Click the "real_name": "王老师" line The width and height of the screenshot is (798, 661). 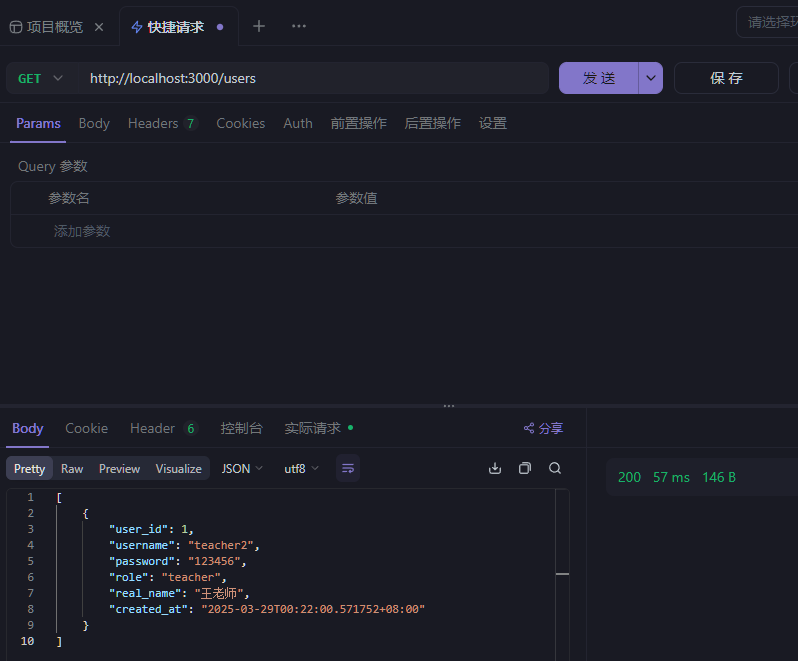(179, 593)
